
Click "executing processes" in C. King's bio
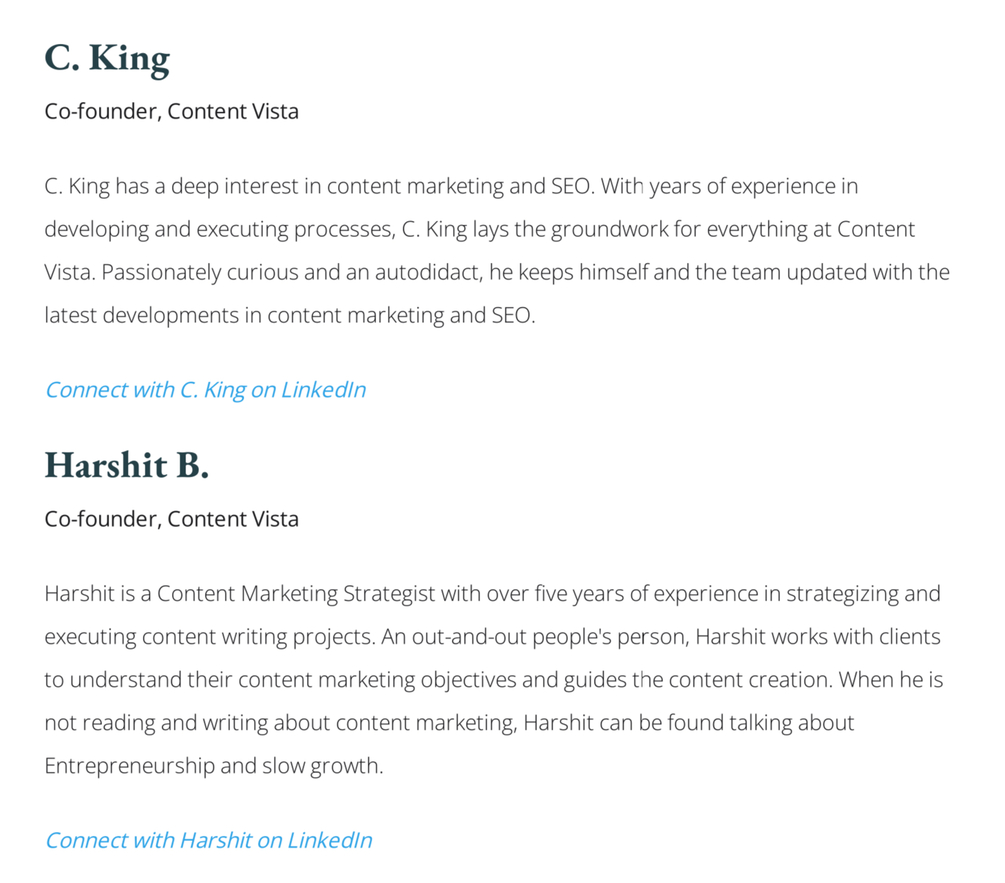coord(294,229)
